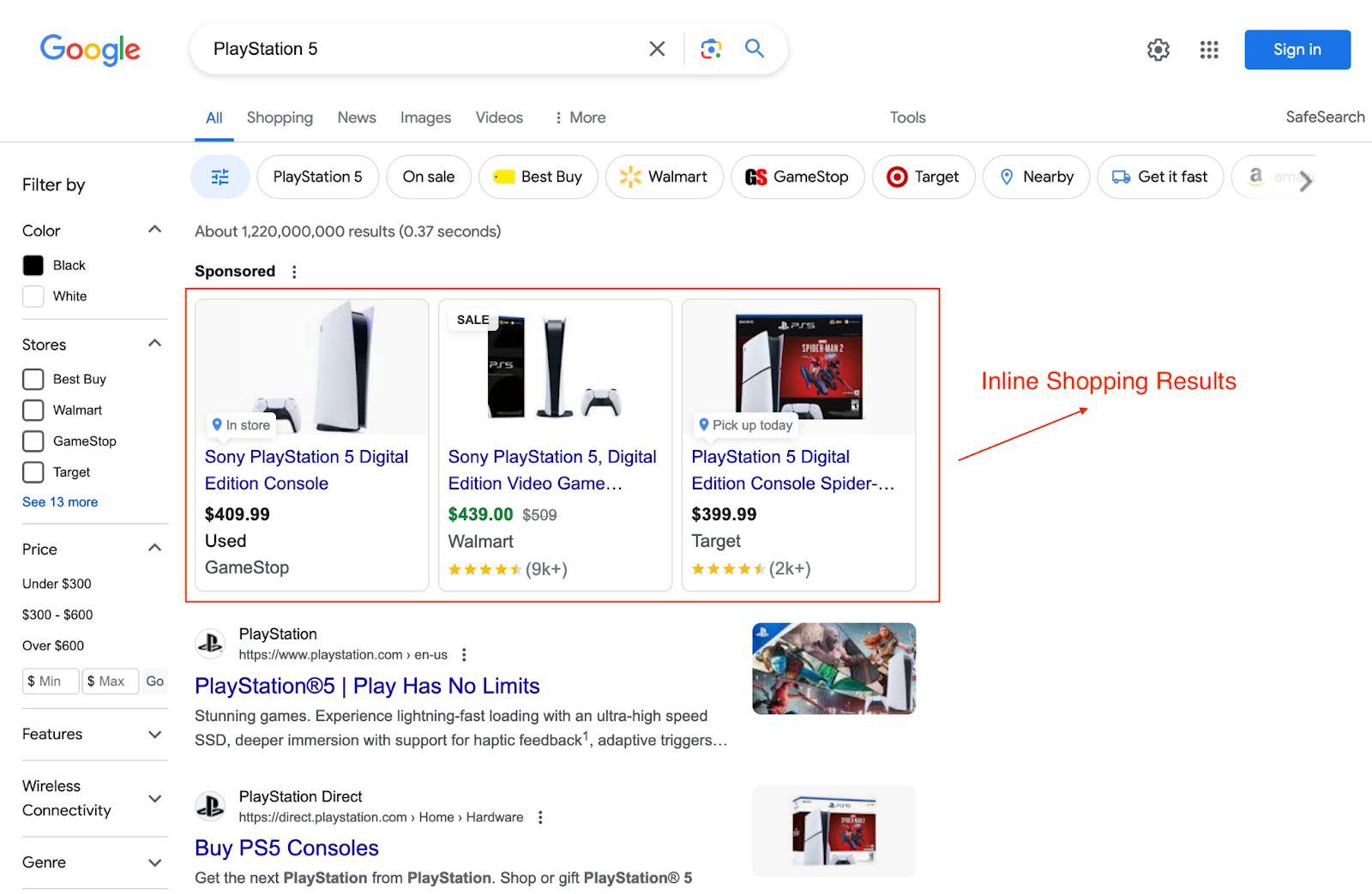The image size is (1372, 894).
Task: Click the price Go button
Action: 154,681
